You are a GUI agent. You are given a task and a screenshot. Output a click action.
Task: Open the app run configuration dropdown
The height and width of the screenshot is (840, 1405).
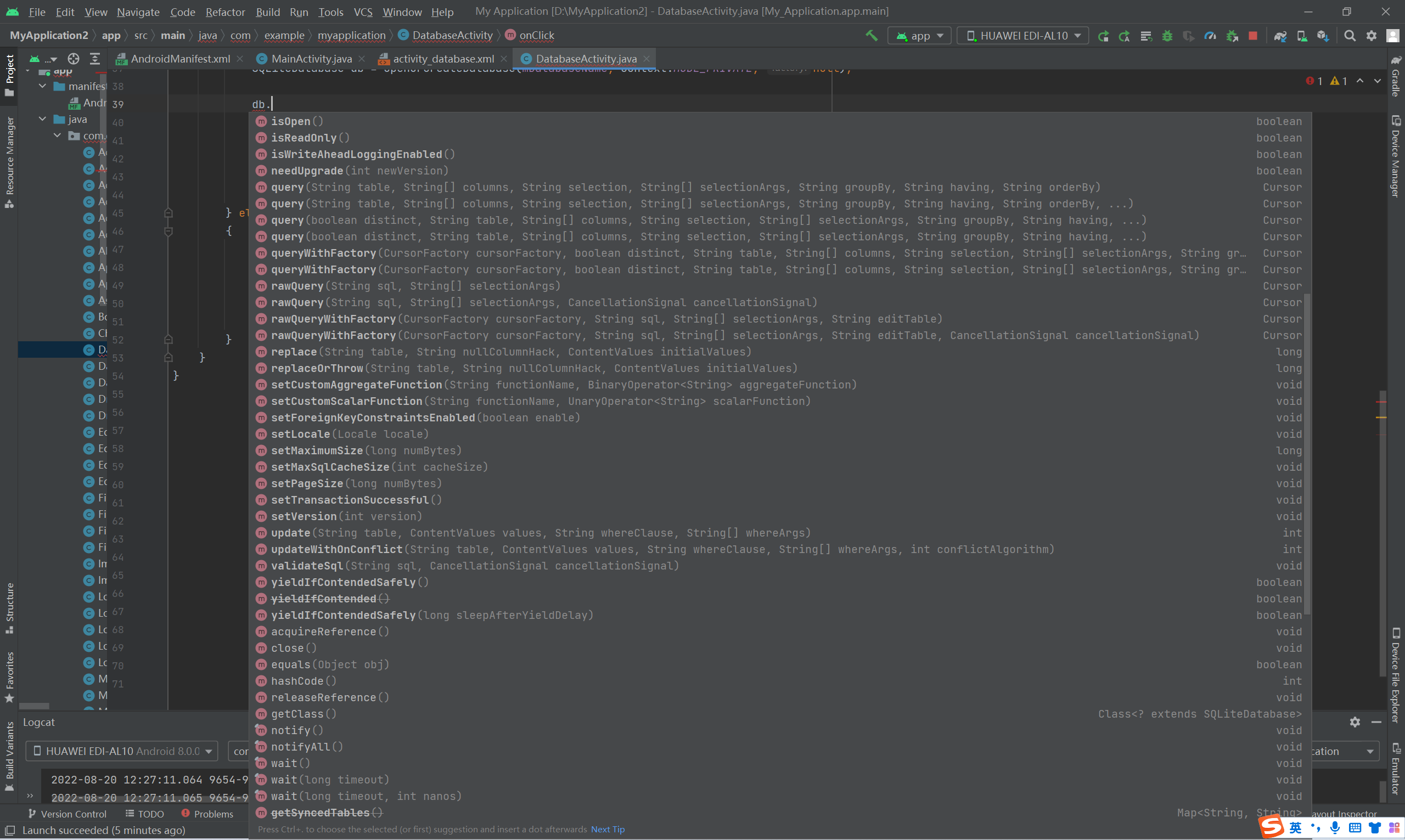tap(920, 36)
